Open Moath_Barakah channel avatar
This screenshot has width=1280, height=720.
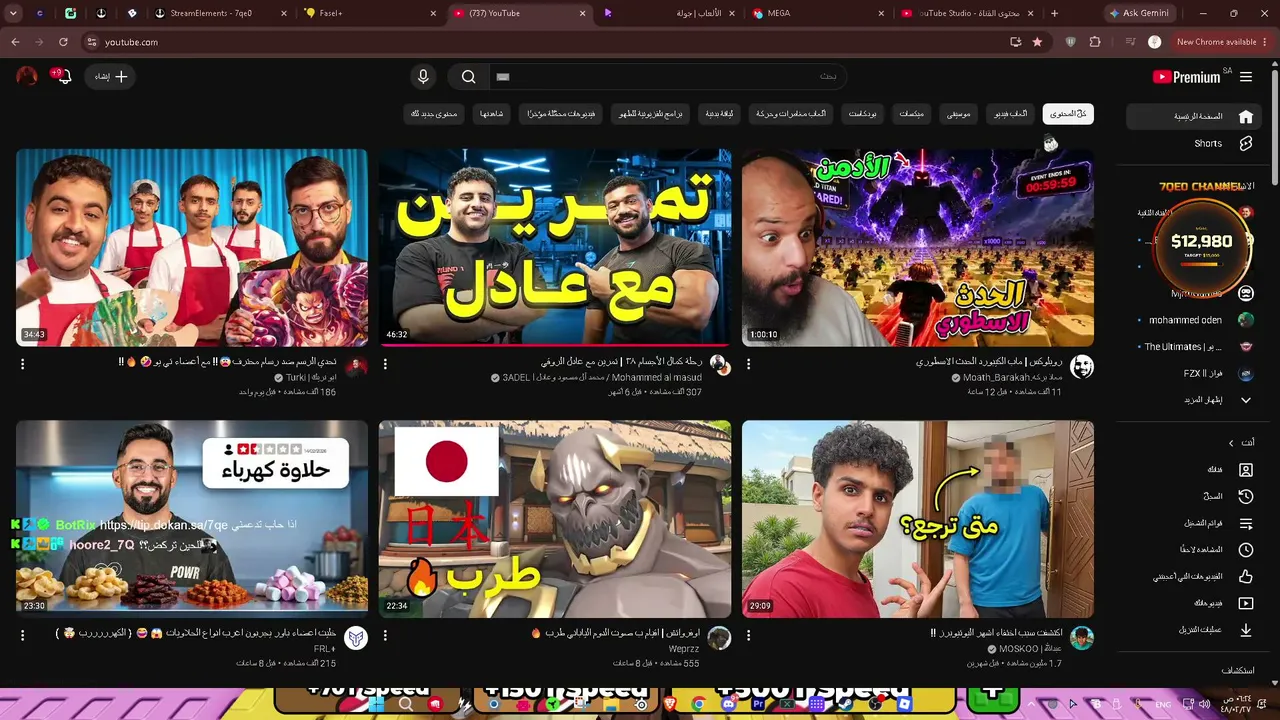(1082, 367)
